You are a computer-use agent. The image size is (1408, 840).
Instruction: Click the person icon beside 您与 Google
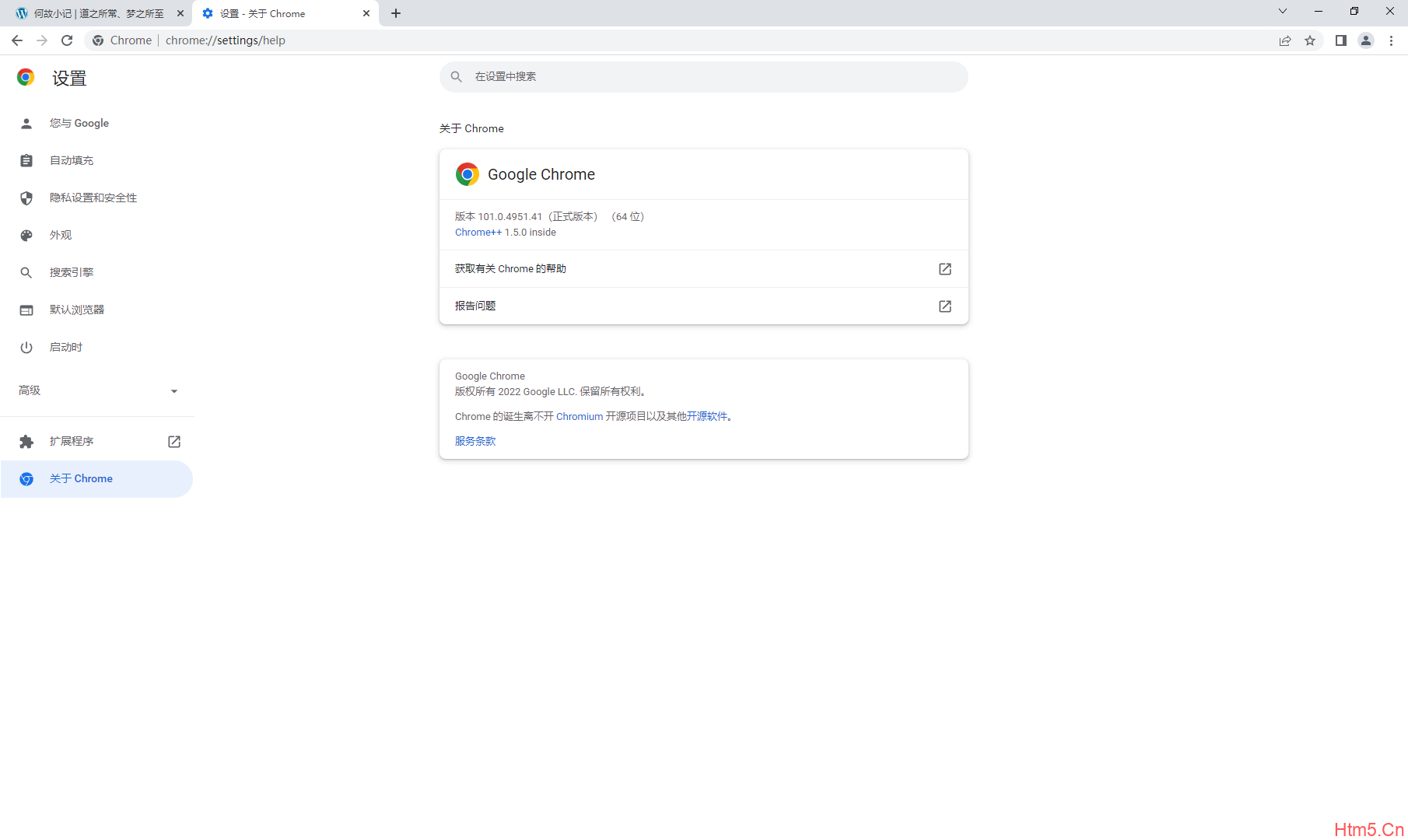click(x=26, y=124)
